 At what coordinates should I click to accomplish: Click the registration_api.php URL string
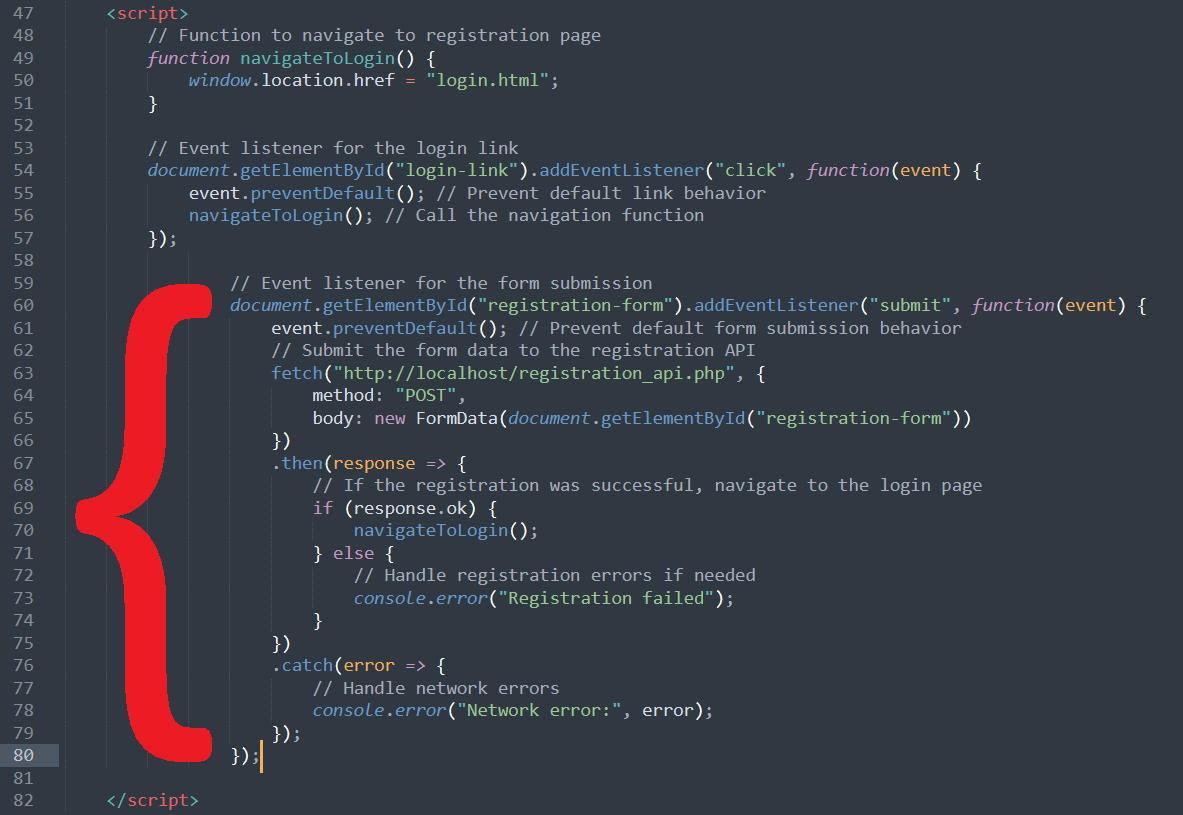[534, 373]
